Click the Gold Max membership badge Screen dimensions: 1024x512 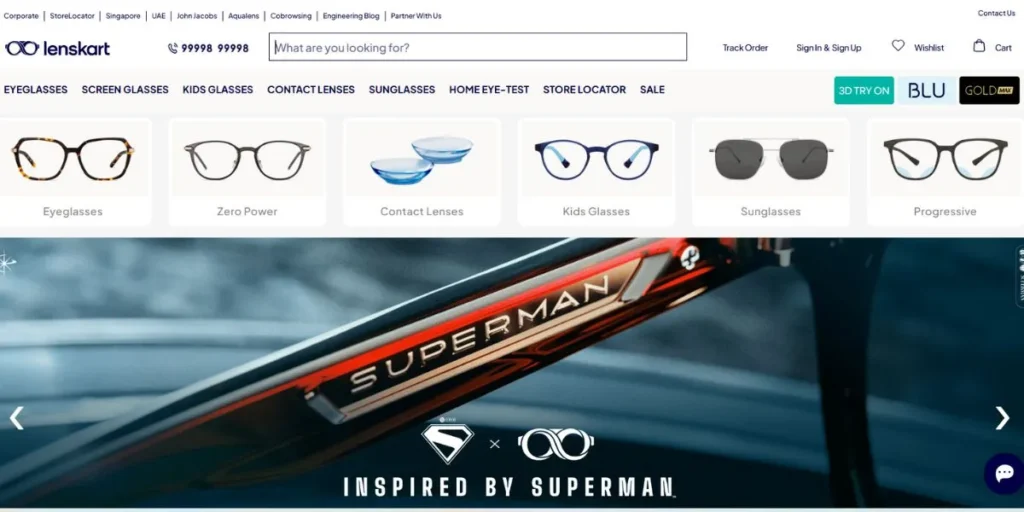(x=989, y=90)
